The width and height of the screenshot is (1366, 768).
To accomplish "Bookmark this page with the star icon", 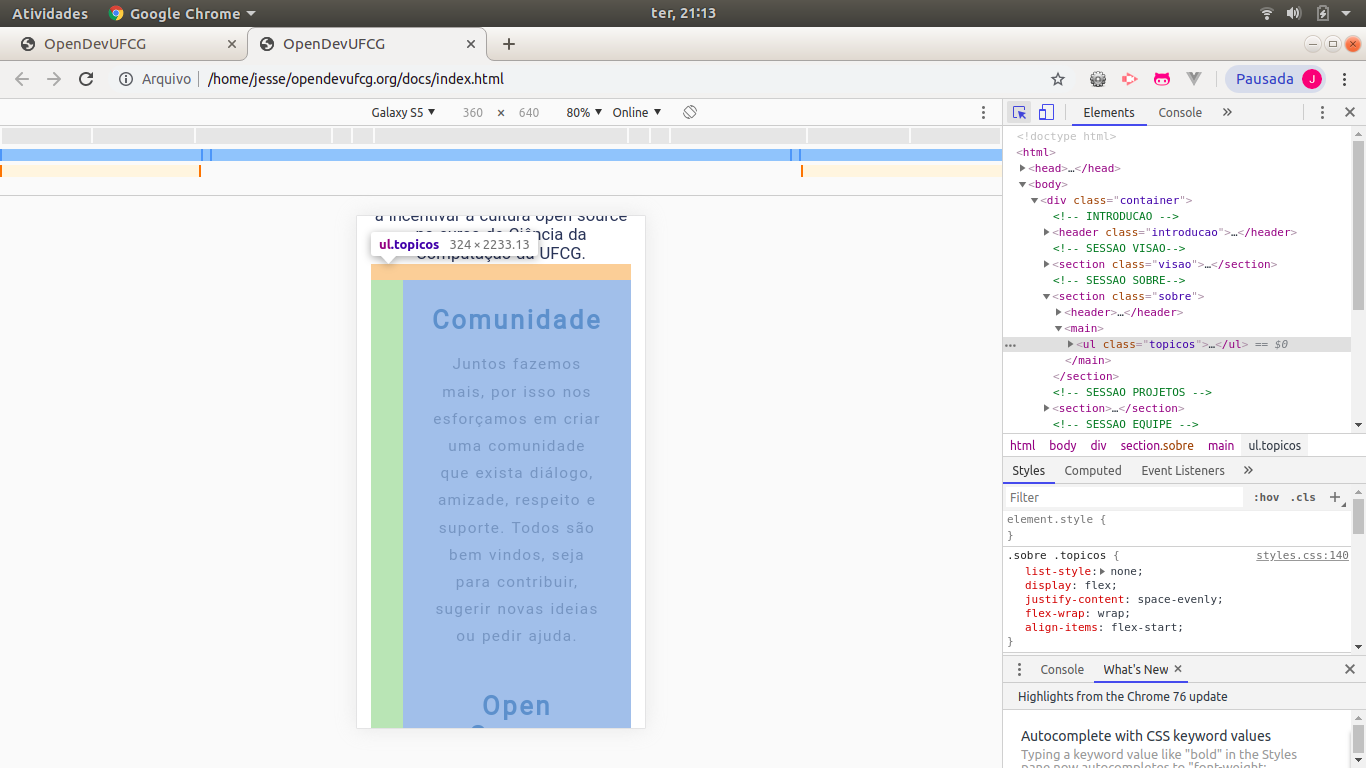I will pyautogui.click(x=1058, y=79).
